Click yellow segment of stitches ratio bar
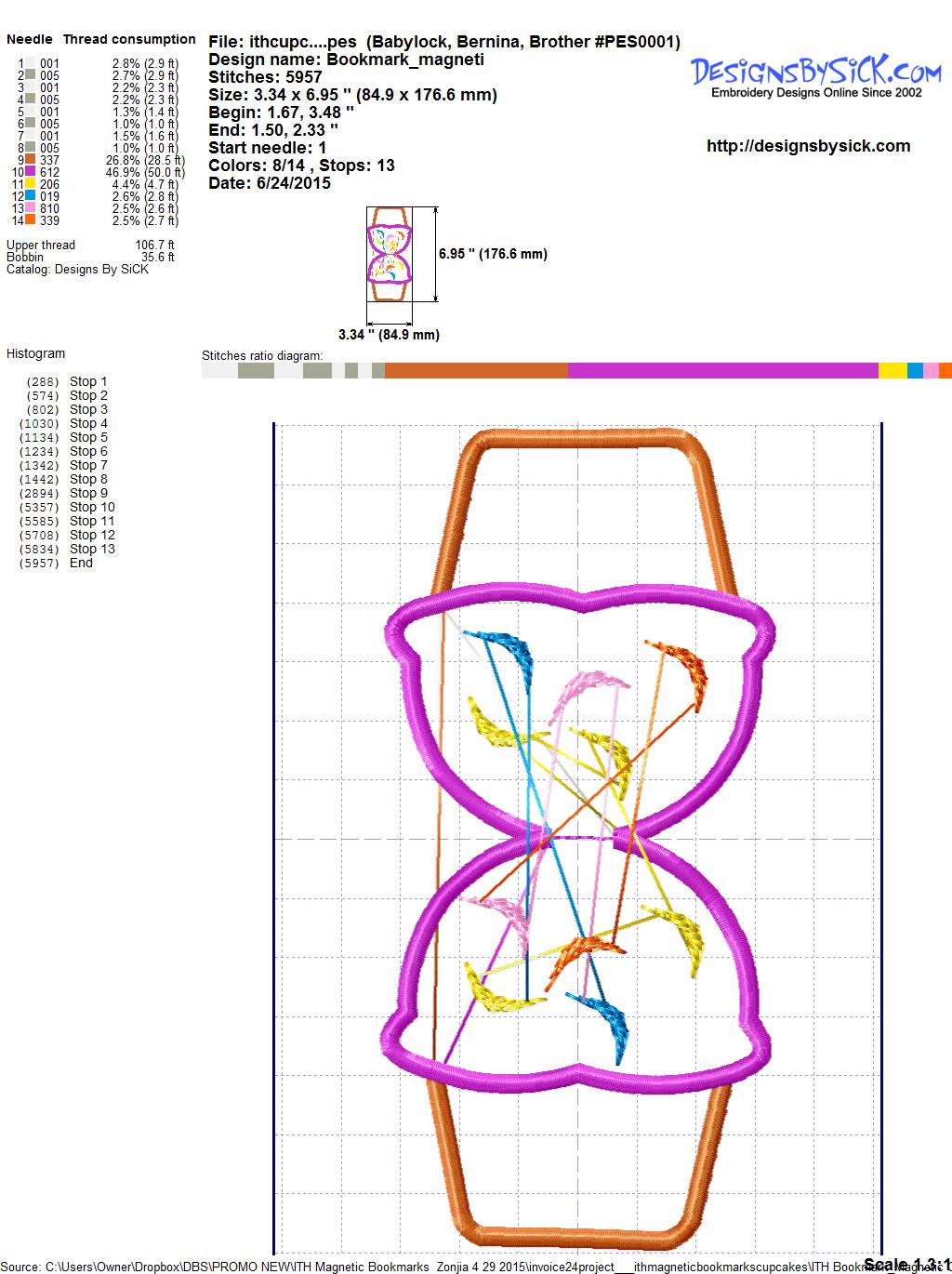This screenshot has width=952, height=1274. 892,371
